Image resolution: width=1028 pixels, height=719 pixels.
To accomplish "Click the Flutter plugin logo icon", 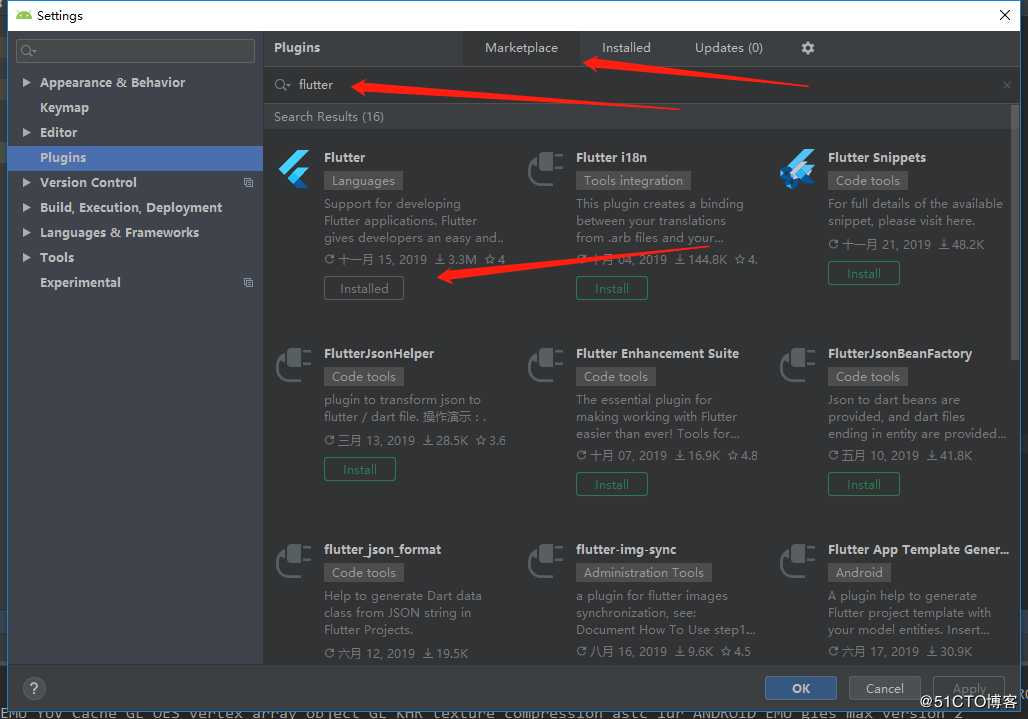I will [x=294, y=169].
